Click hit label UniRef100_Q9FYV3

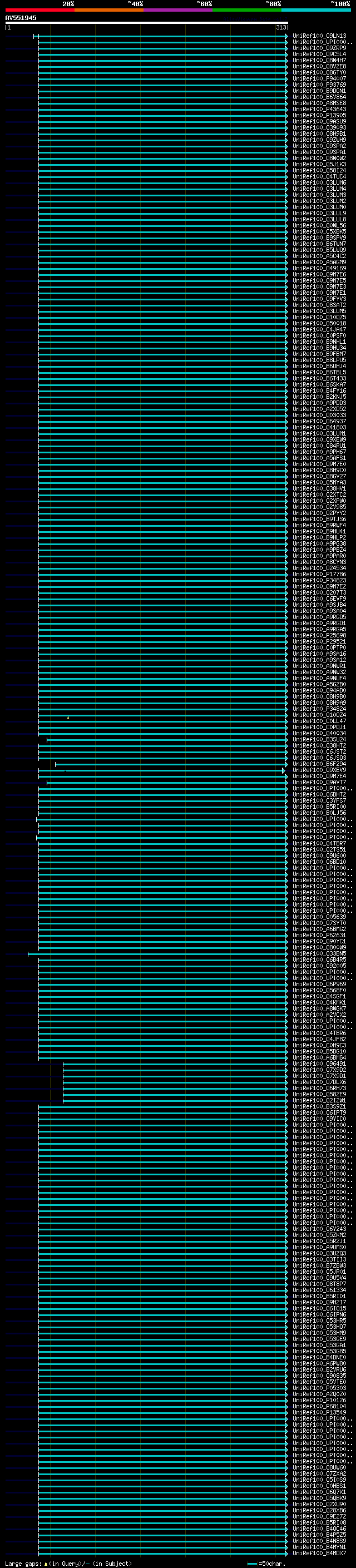click(x=319, y=299)
